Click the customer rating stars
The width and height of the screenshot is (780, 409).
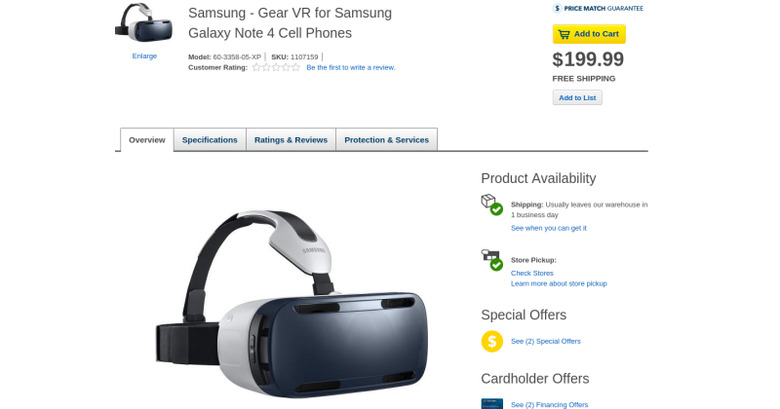click(x=276, y=67)
